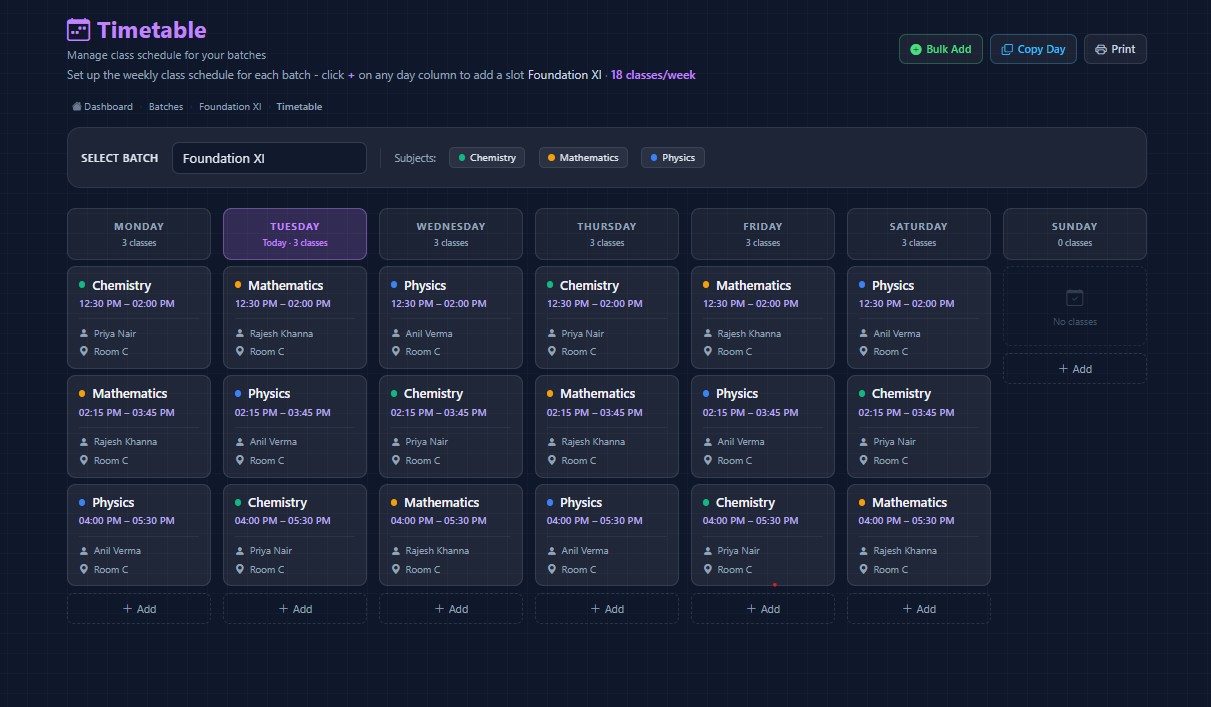Click the 'Timetable' page title
Screen dimensions: 1211x707
pyautogui.click(x=152, y=30)
